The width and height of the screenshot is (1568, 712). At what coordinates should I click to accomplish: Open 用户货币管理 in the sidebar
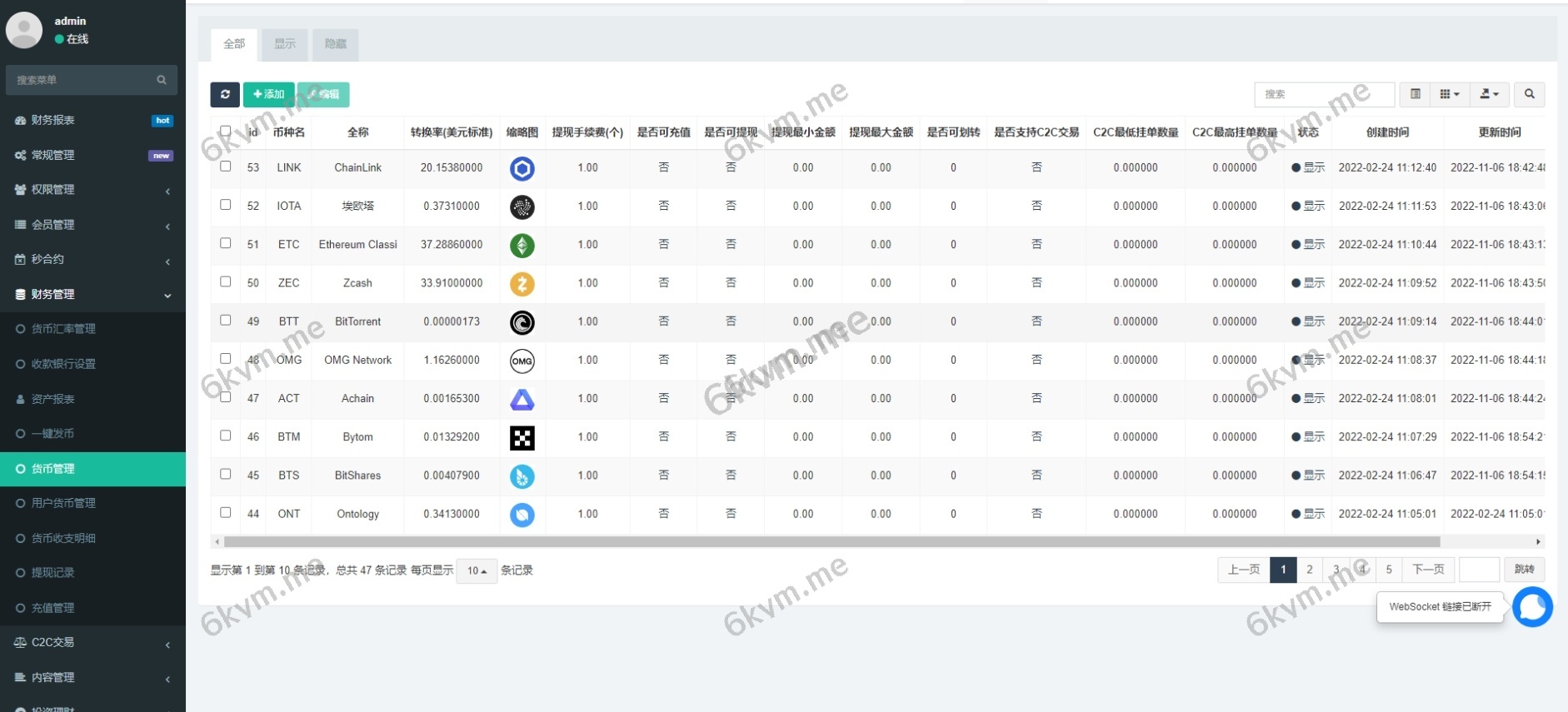click(63, 503)
